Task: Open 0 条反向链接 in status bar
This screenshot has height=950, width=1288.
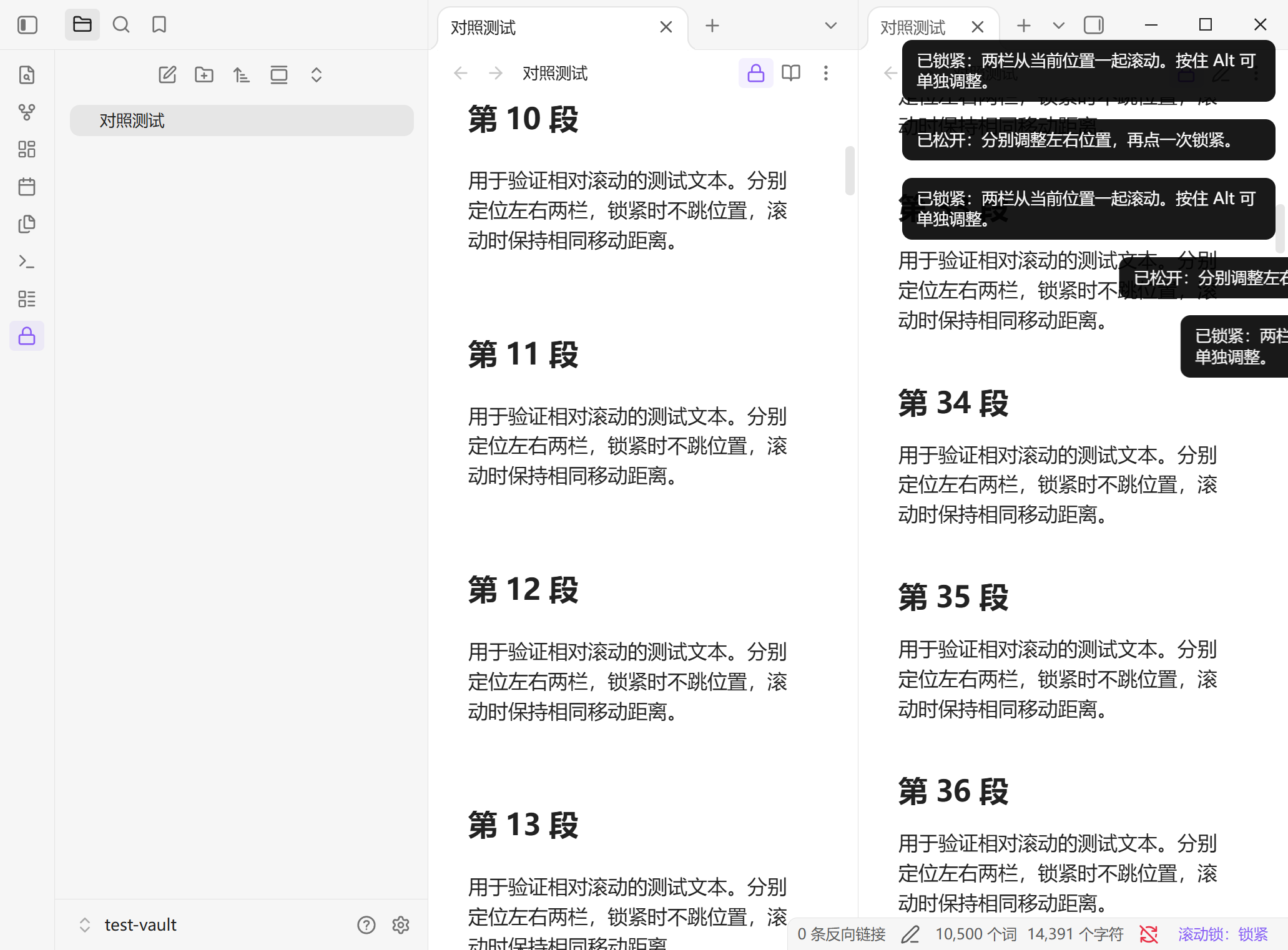Action: [x=842, y=934]
